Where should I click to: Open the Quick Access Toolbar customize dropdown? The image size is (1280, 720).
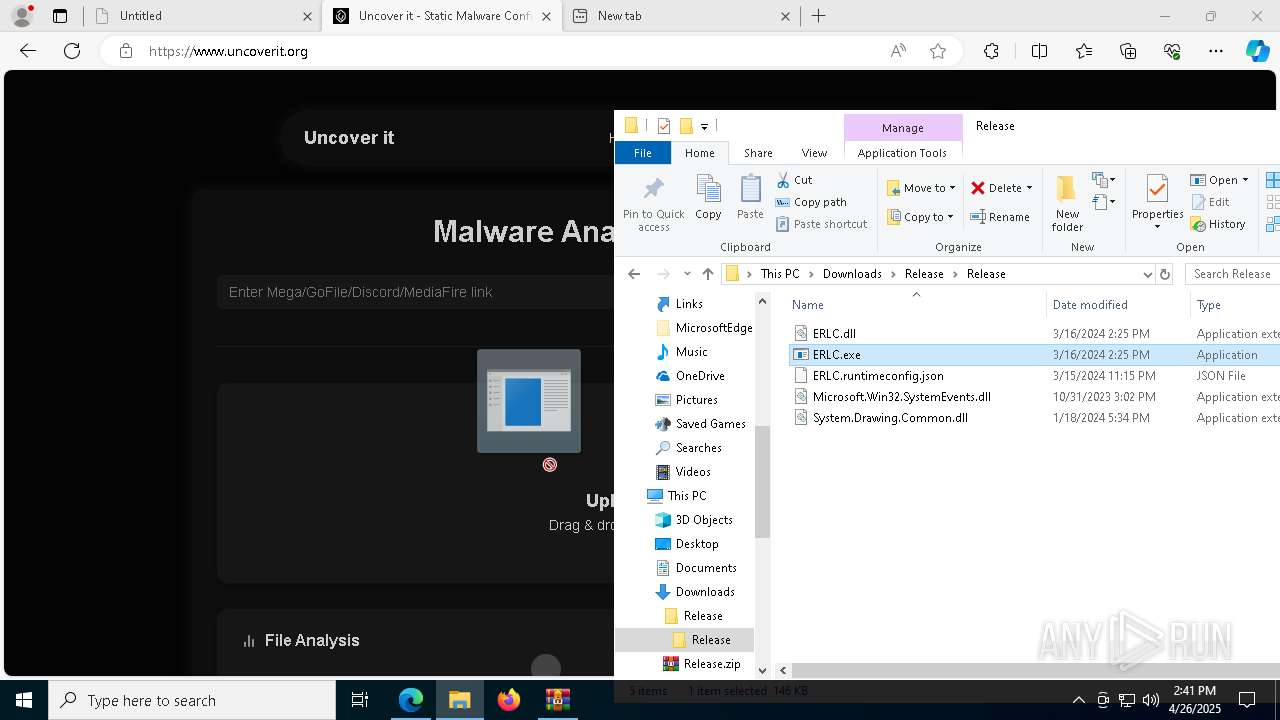coord(704,126)
